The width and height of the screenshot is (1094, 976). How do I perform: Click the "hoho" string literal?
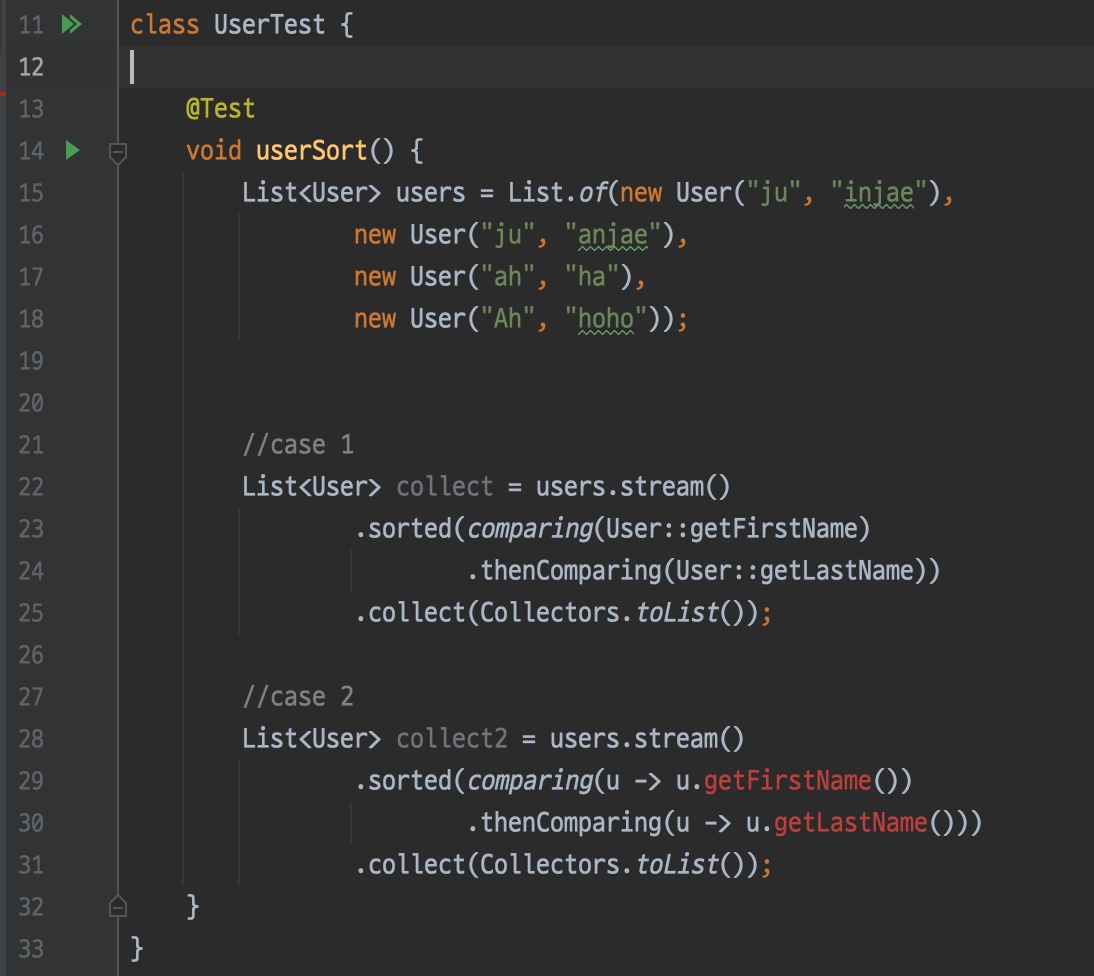[x=606, y=319]
